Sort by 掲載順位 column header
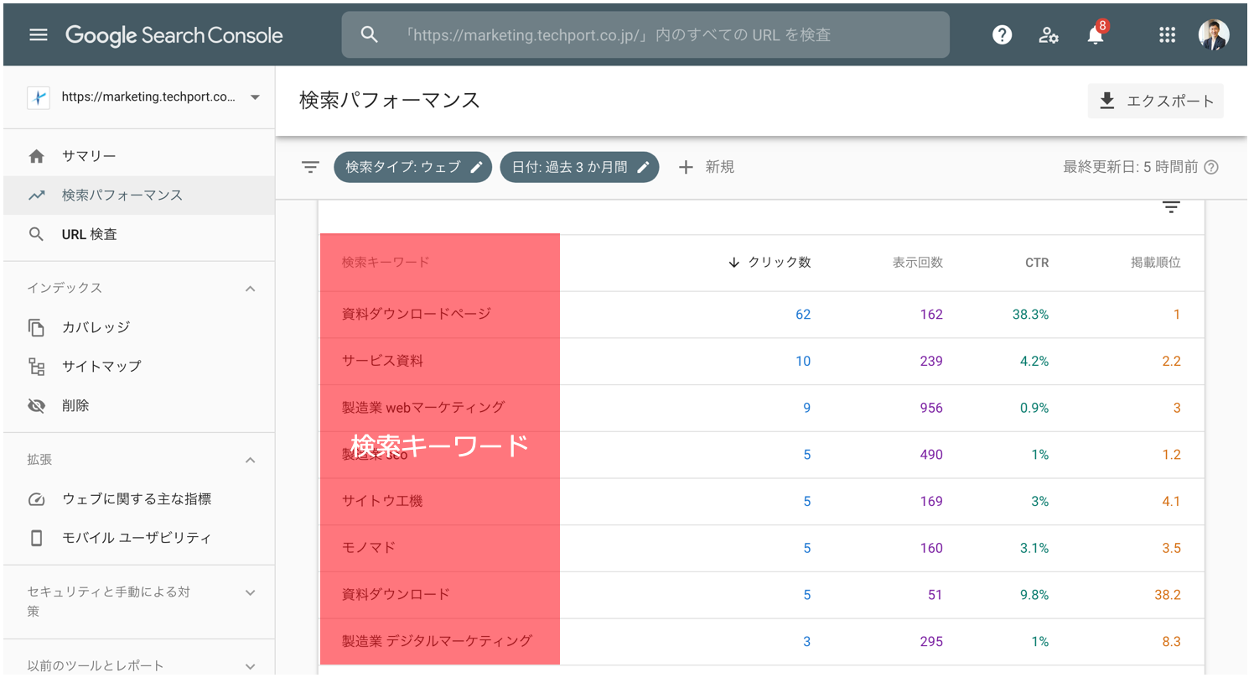 click(x=1155, y=262)
